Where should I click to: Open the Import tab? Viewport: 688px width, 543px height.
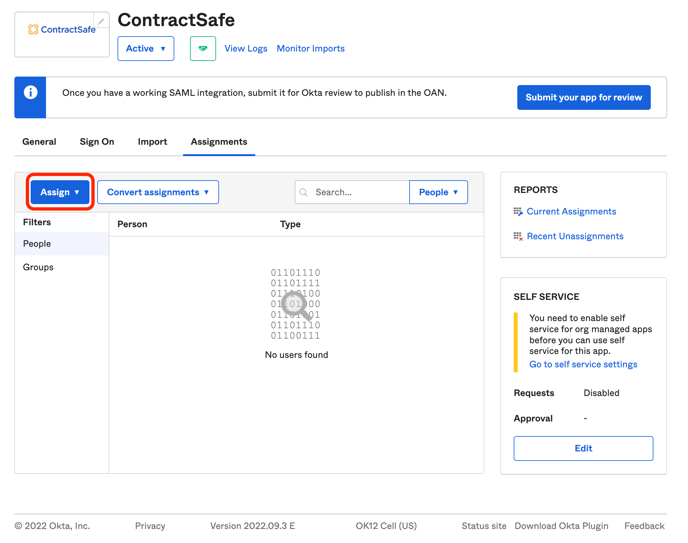[x=152, y=142]
